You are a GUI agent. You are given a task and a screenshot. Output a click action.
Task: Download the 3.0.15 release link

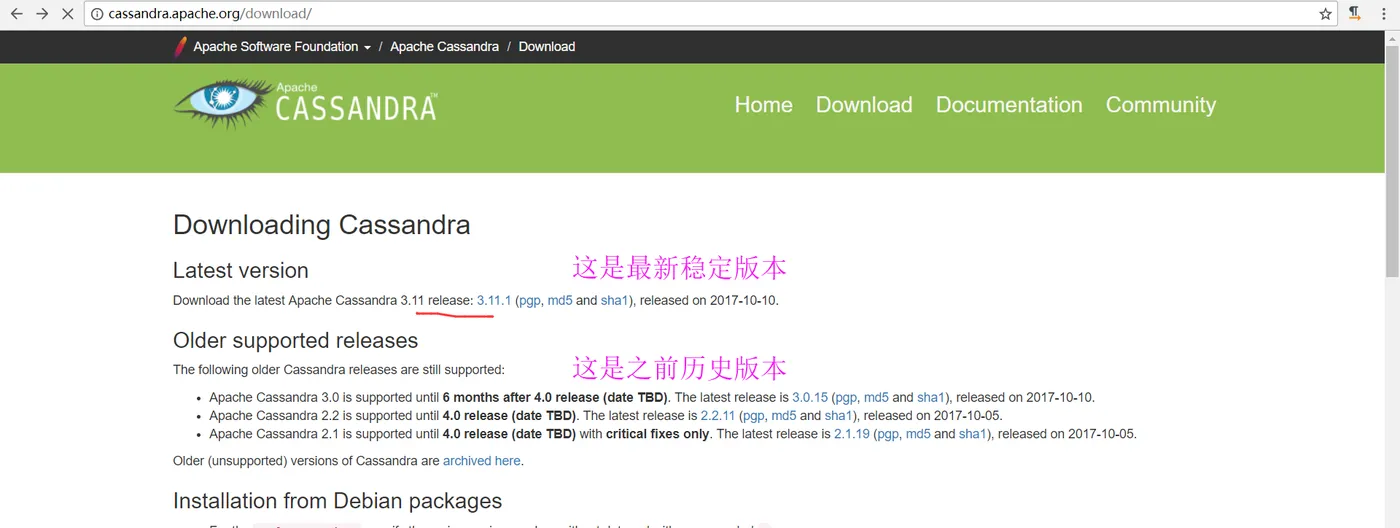point(810,397)
